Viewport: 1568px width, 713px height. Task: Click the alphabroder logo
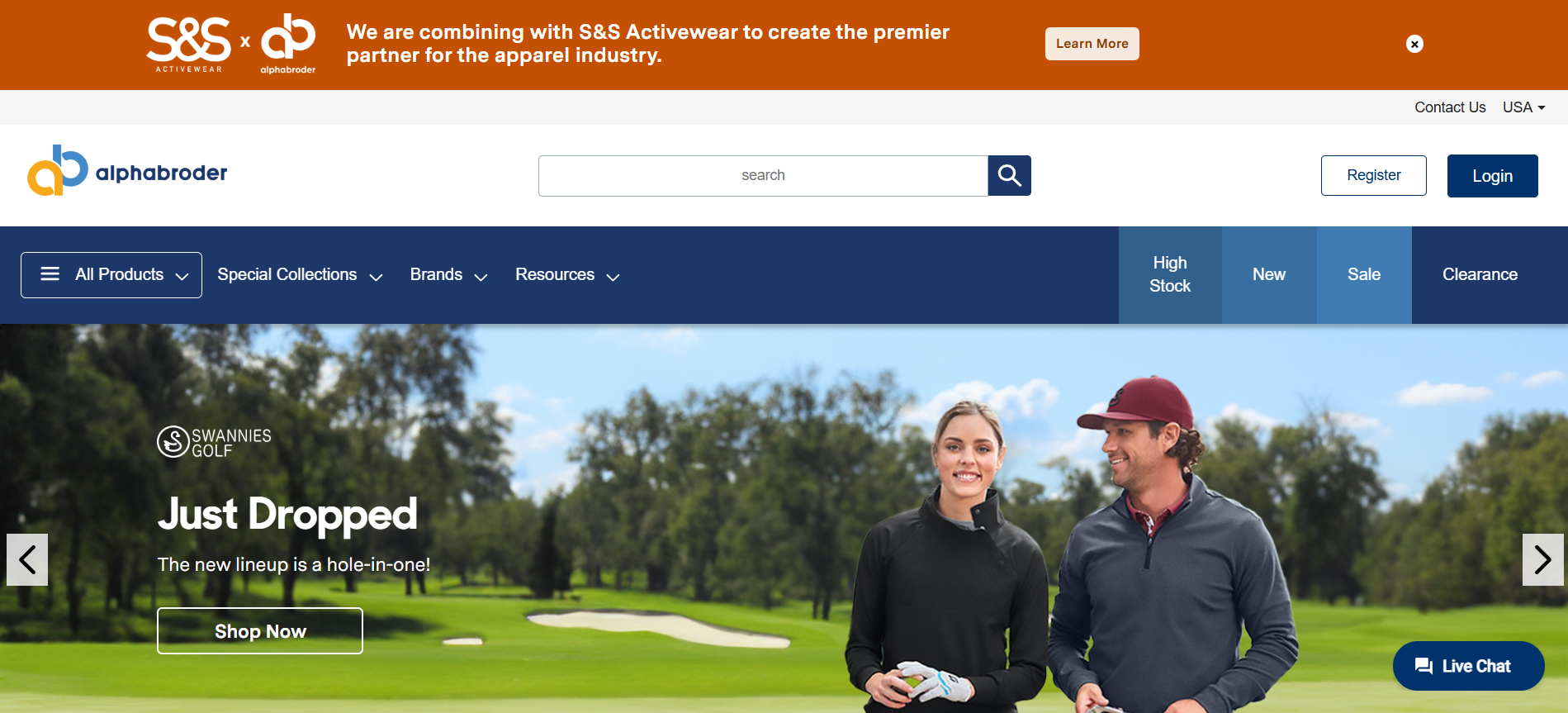(x=127, y=171)
